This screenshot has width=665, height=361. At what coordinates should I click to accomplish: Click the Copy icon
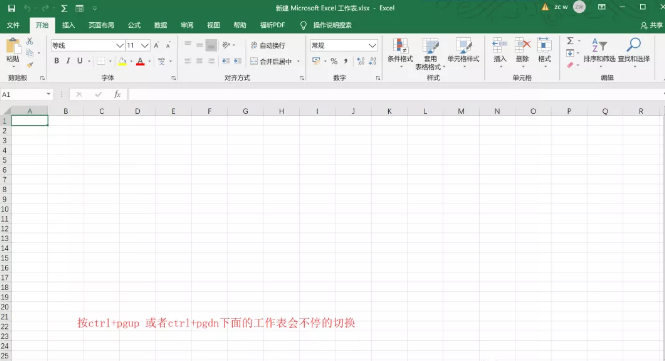point(30,53)
